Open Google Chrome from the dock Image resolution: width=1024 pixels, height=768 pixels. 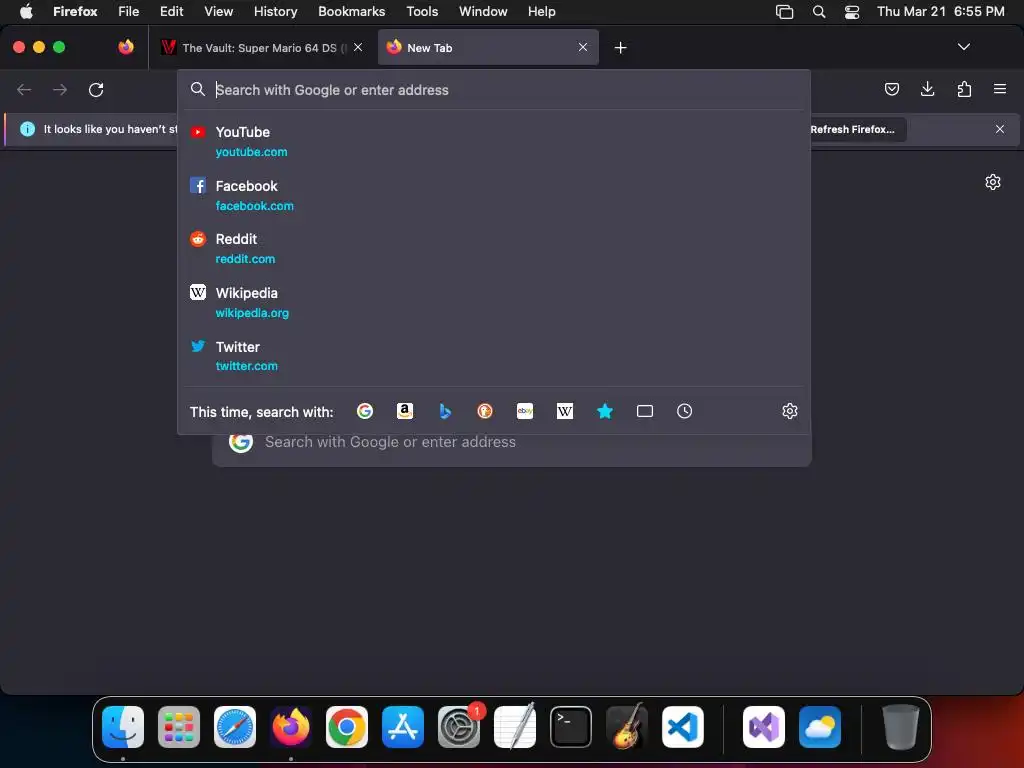point(347,727)
